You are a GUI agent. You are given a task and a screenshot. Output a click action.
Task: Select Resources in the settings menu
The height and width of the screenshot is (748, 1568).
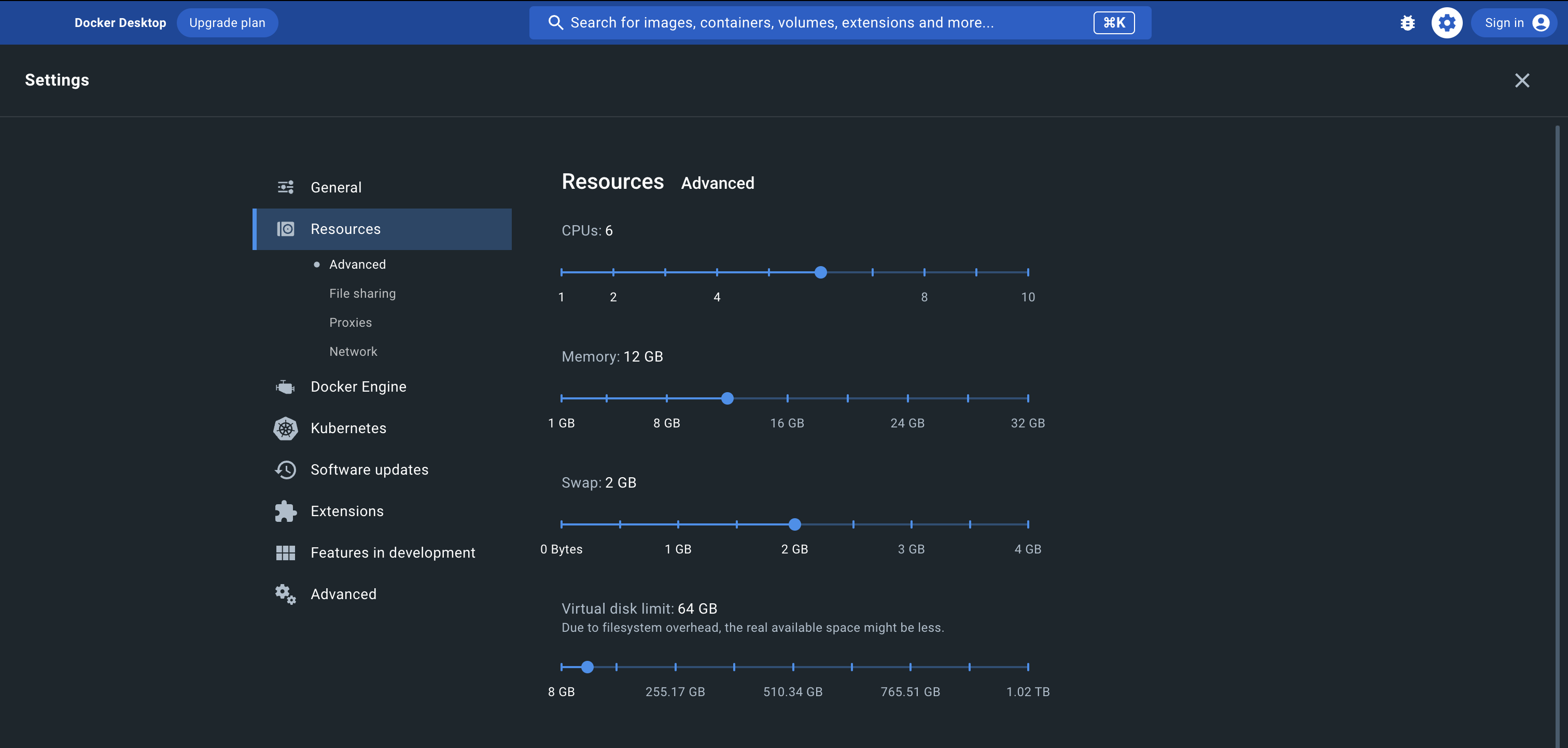[382, 229]
